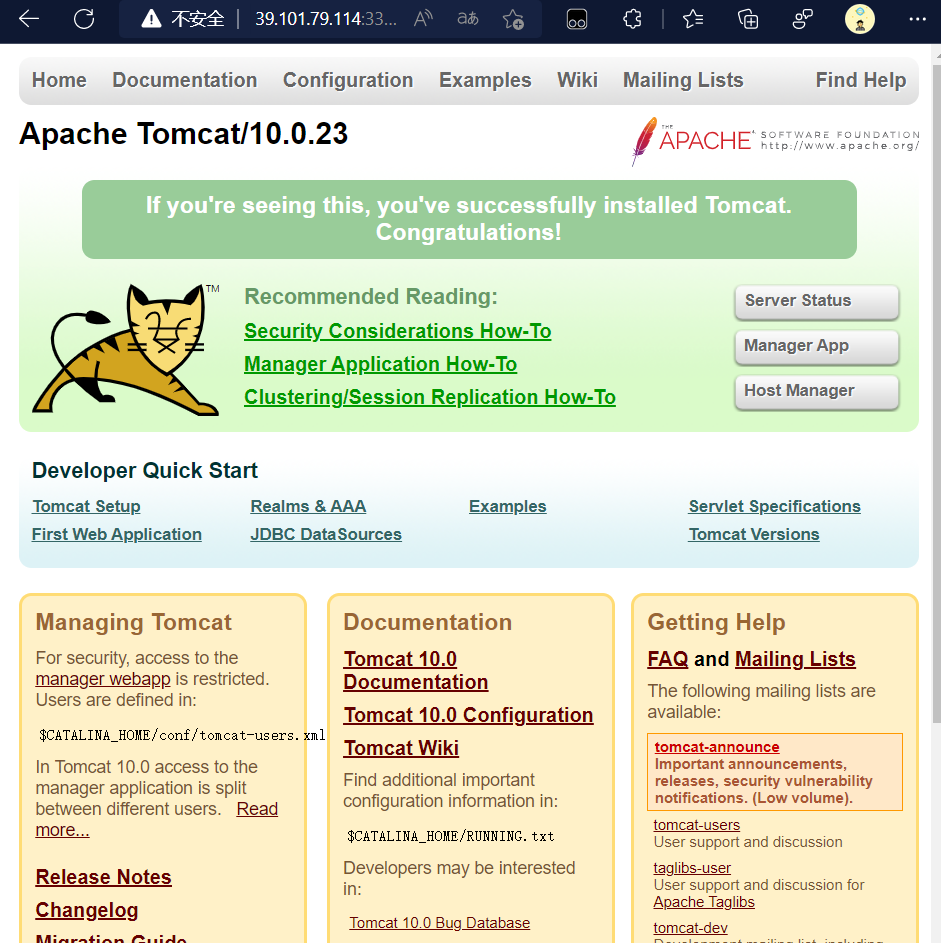Open the browser settings ellipsis menu

click(917, 19)
